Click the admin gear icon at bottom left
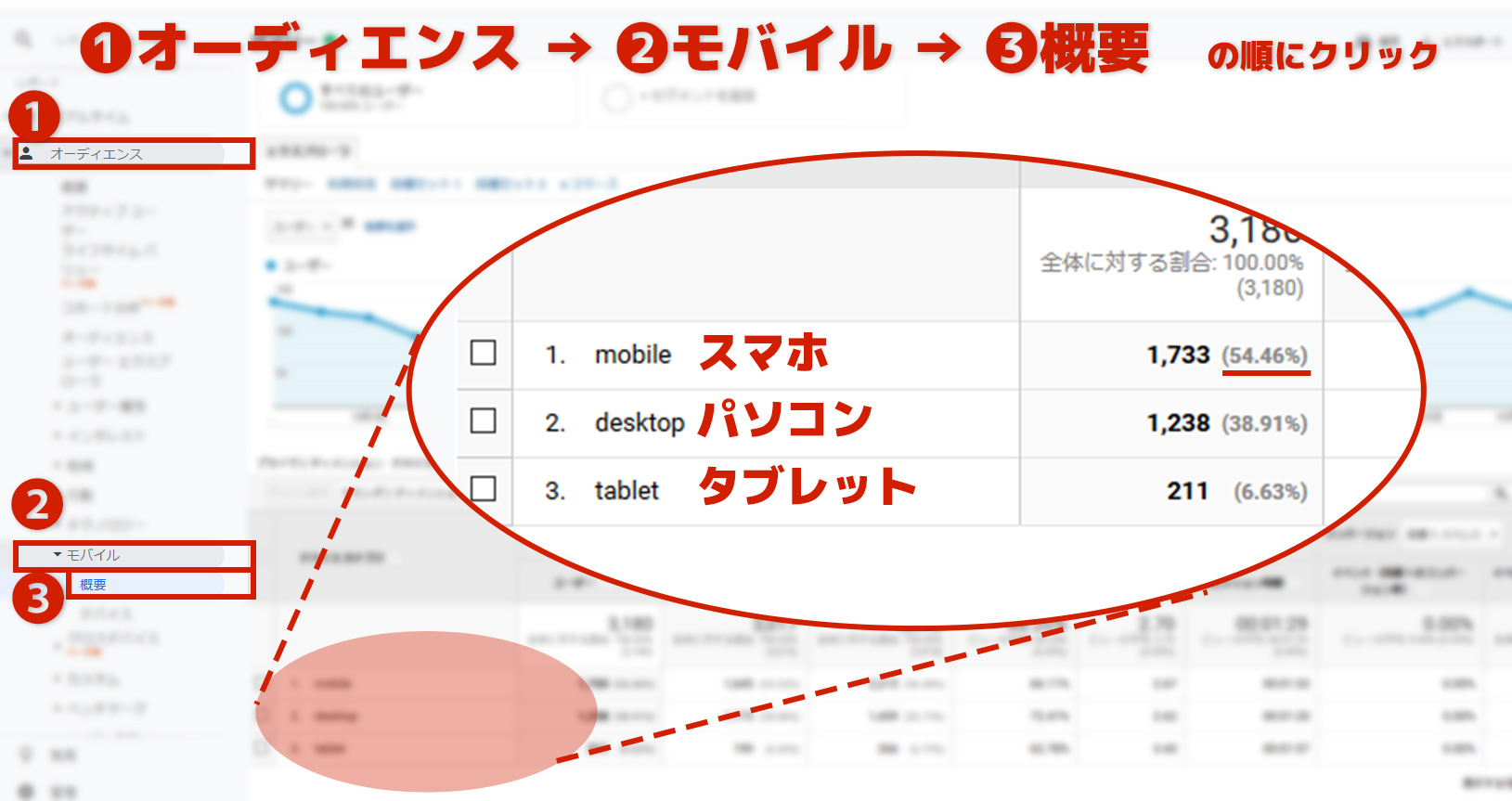Viewport: 1512px width, 801px height. pos(26,792)
